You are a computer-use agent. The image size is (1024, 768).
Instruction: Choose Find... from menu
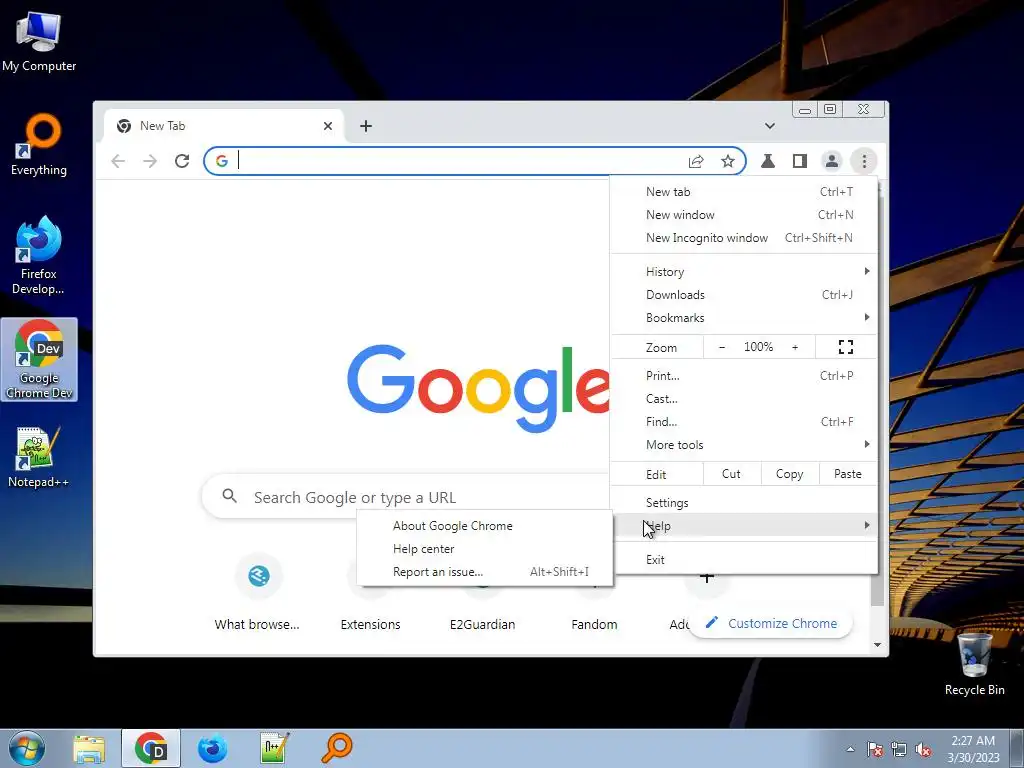[x=744, y=421]
